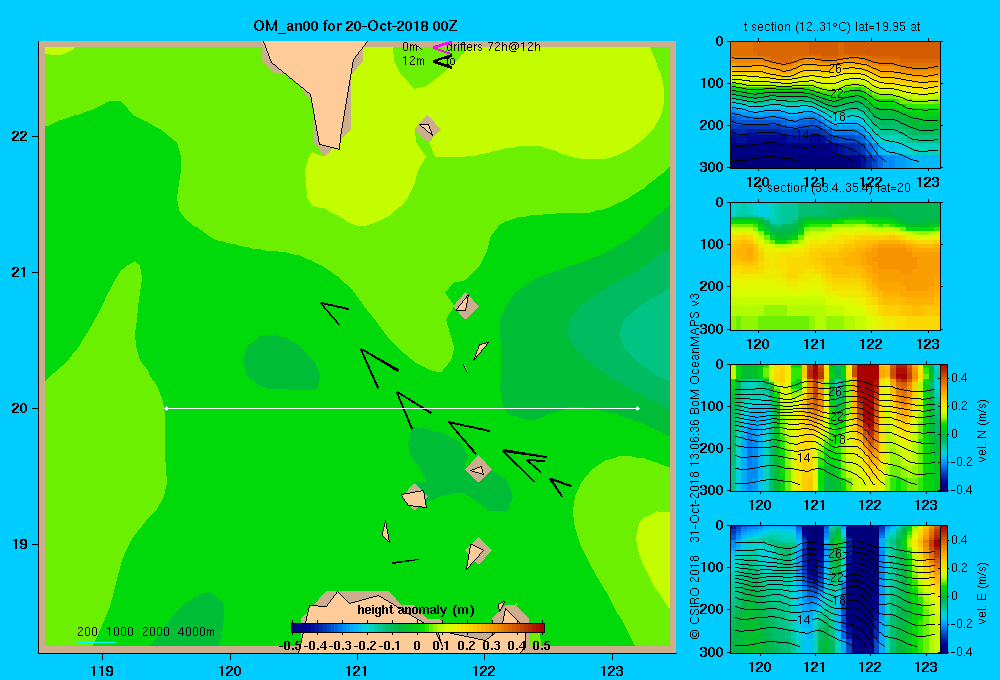Screen dimensions: 1000x680
Task: Click the latitude 22 tick label on main map
Action: pos(20,136)
